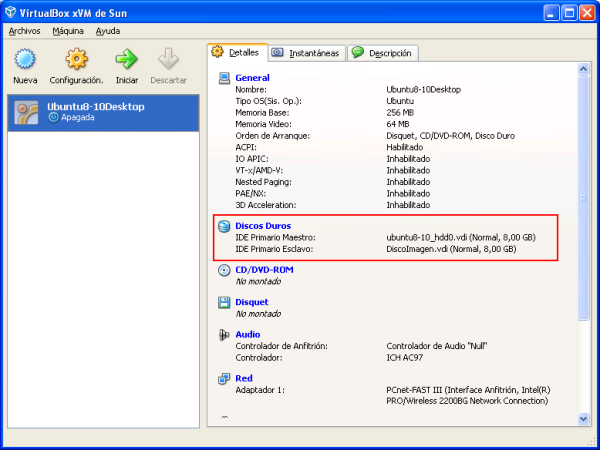Click the Red network icon
The height and width of the screenshot is (450, 600).
tap(225, 379)
